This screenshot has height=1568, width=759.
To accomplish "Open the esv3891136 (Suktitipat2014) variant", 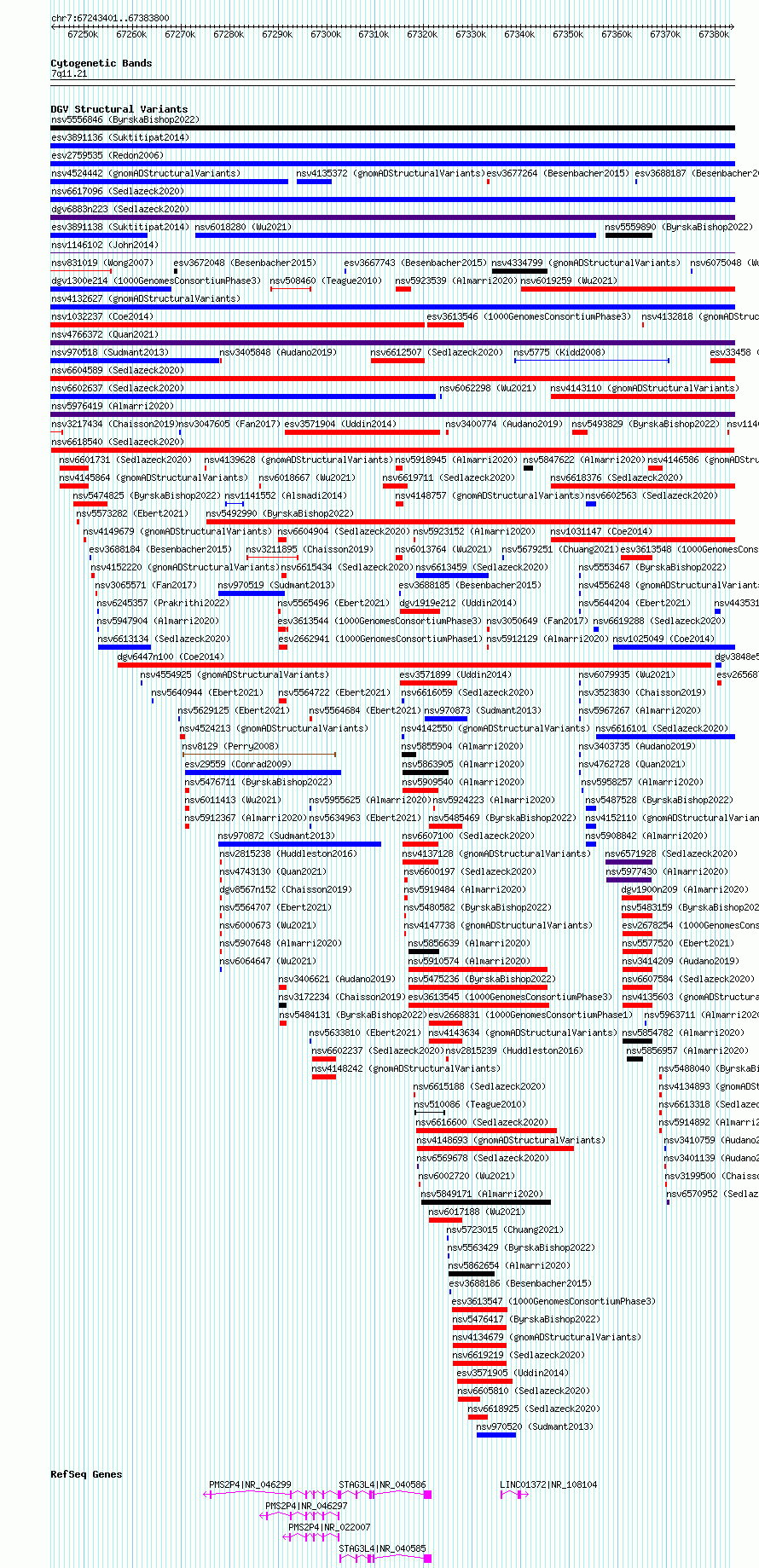I will tap(120, 137).
